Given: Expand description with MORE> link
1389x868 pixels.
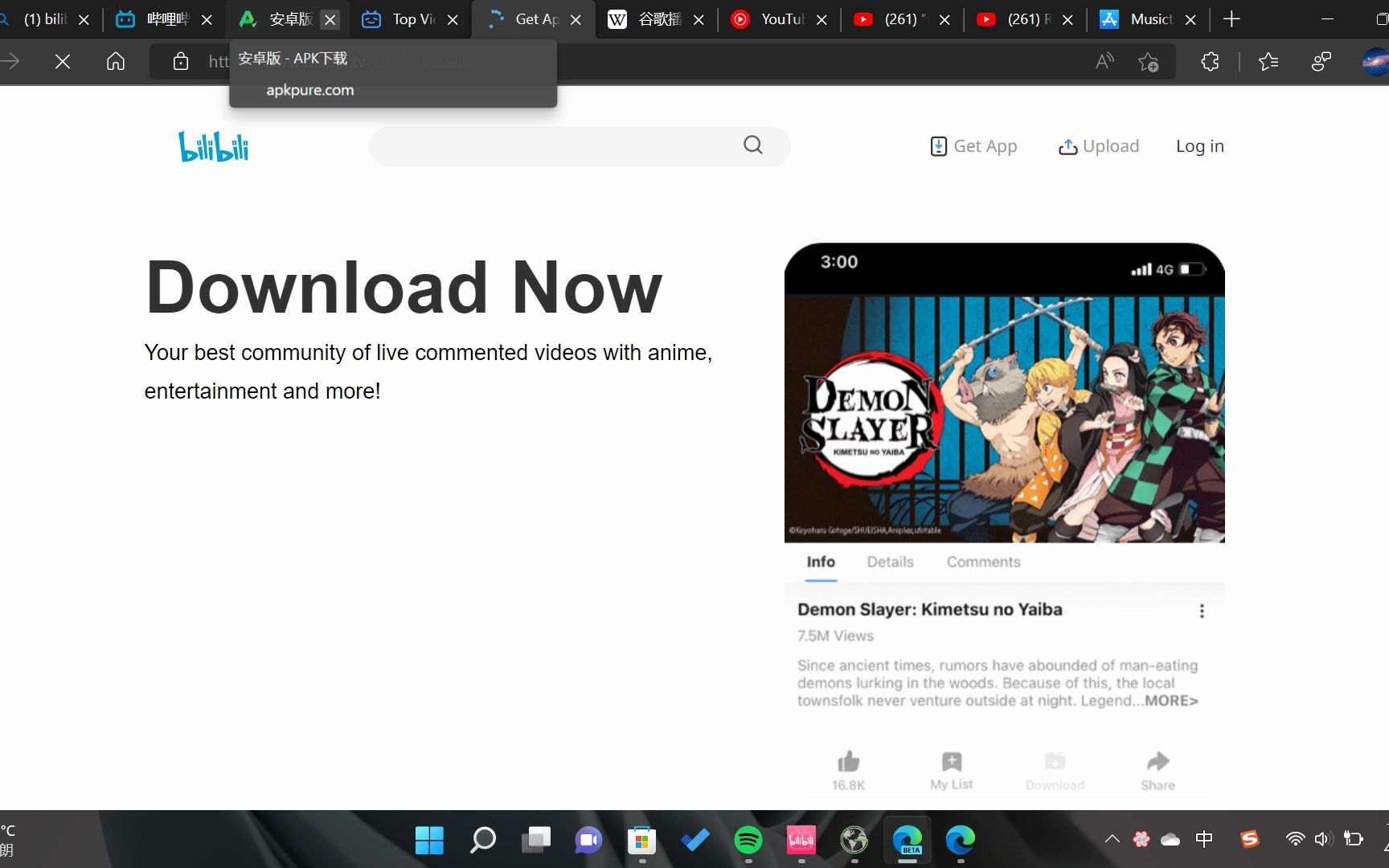Looking at the screenshot, I should [x=1171, y=701].
